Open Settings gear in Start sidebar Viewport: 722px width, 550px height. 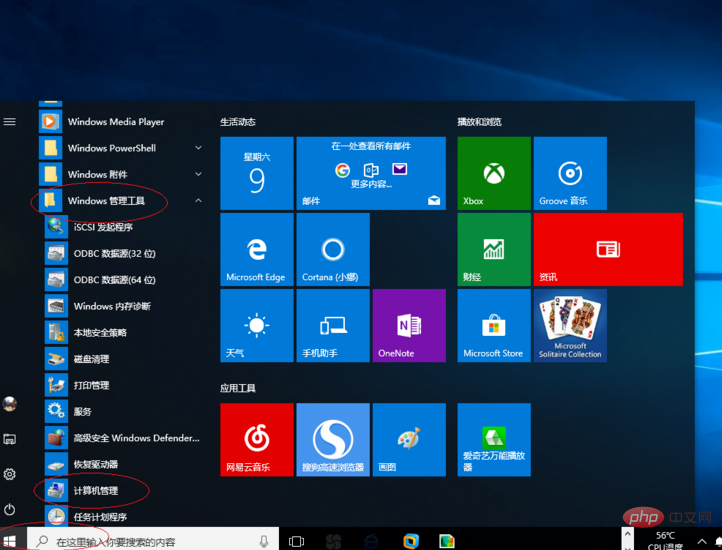point(10,474)
